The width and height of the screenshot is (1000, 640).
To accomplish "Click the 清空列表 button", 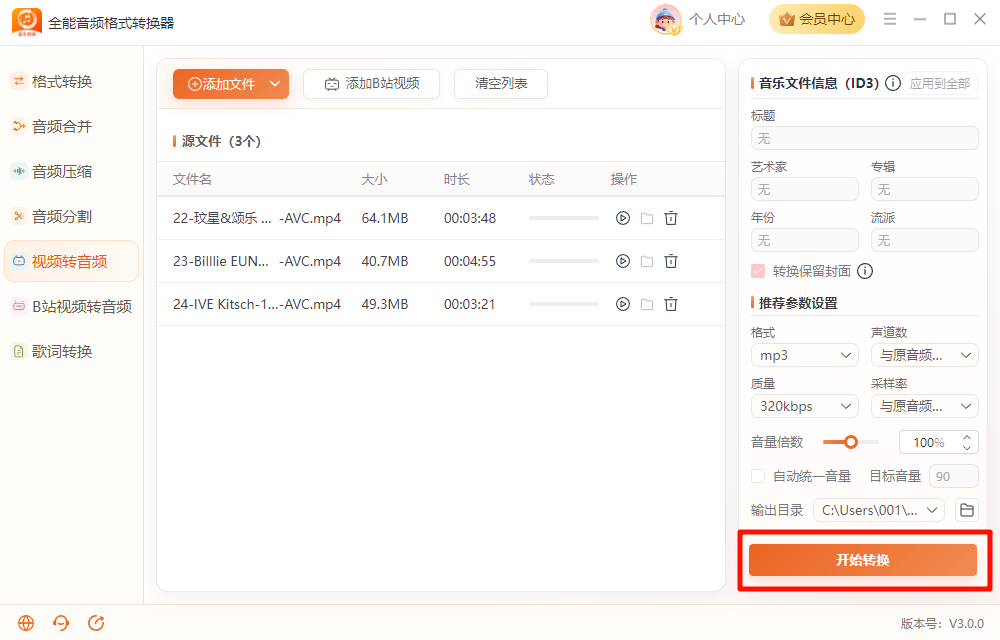I will [501, 84].
